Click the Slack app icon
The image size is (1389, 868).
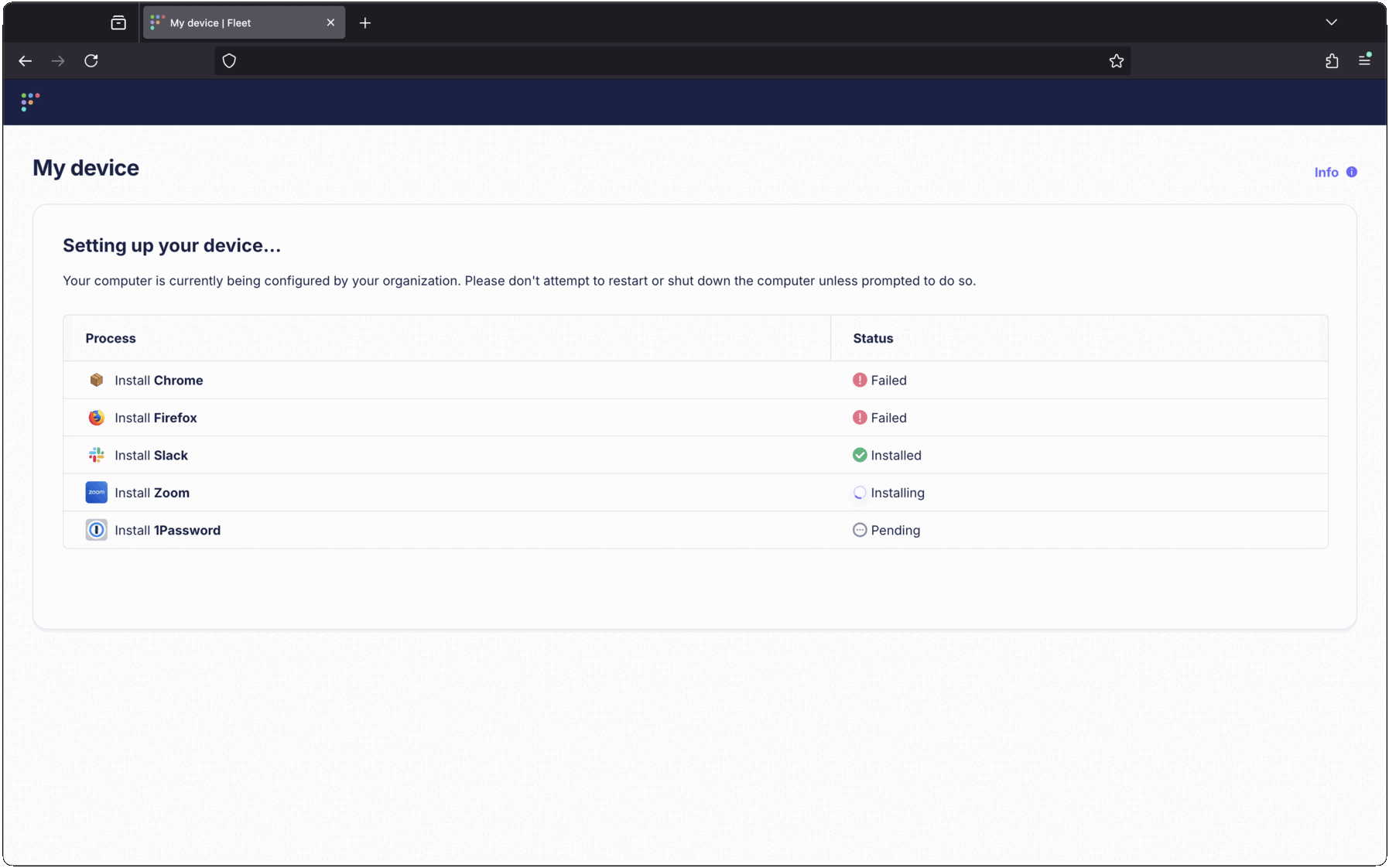(x=96, y=455)
